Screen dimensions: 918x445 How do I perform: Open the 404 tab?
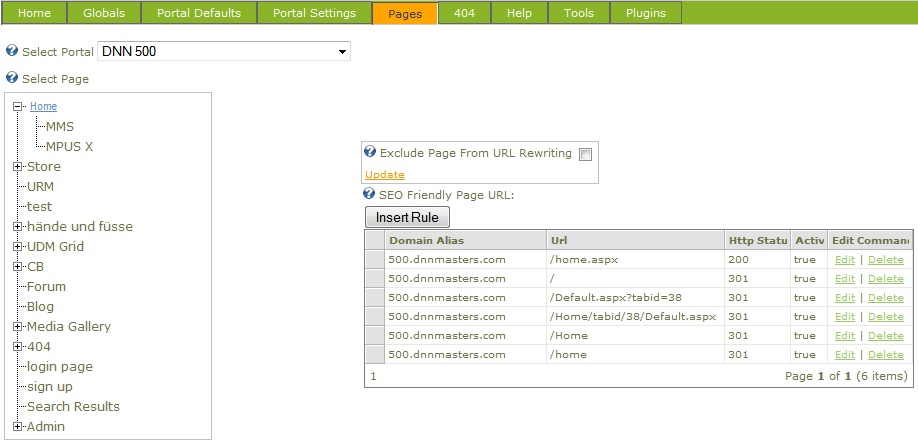click(x=464, y=13)
